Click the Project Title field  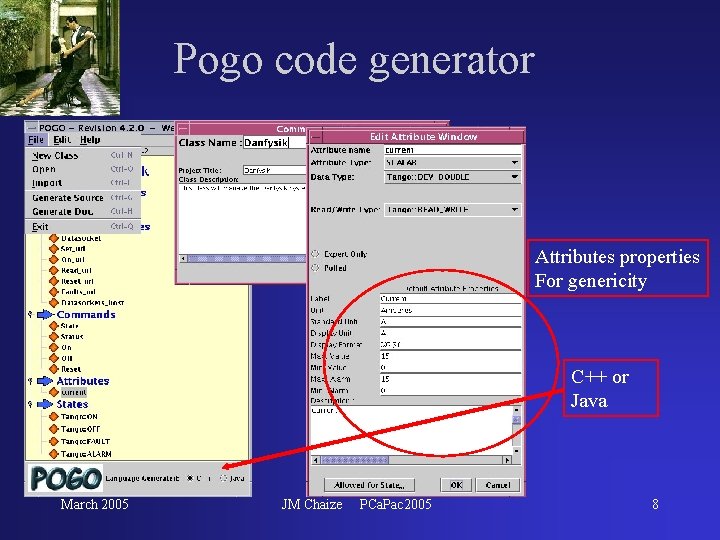tap(275, 170)
